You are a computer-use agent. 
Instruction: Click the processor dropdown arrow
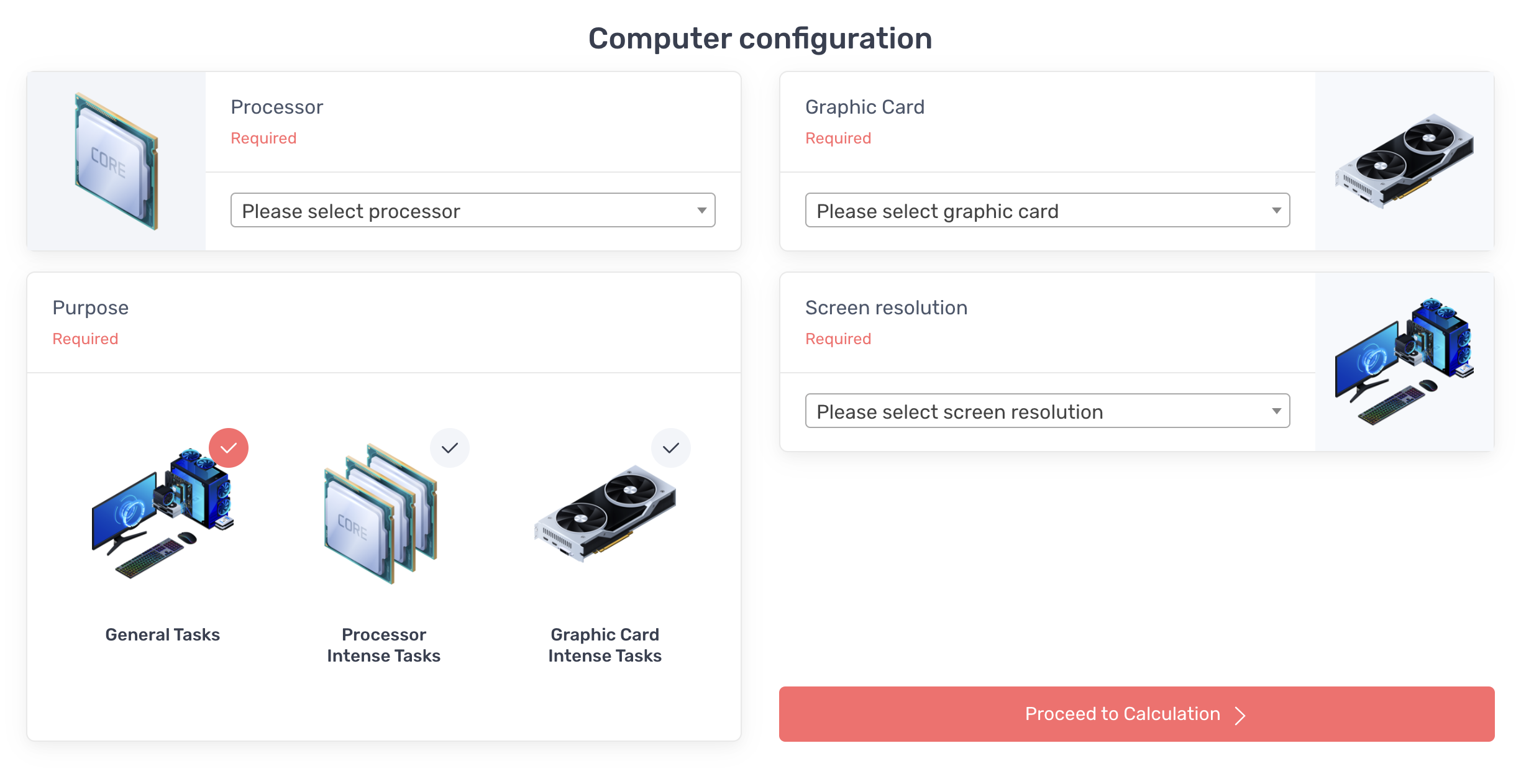[701, 211]
